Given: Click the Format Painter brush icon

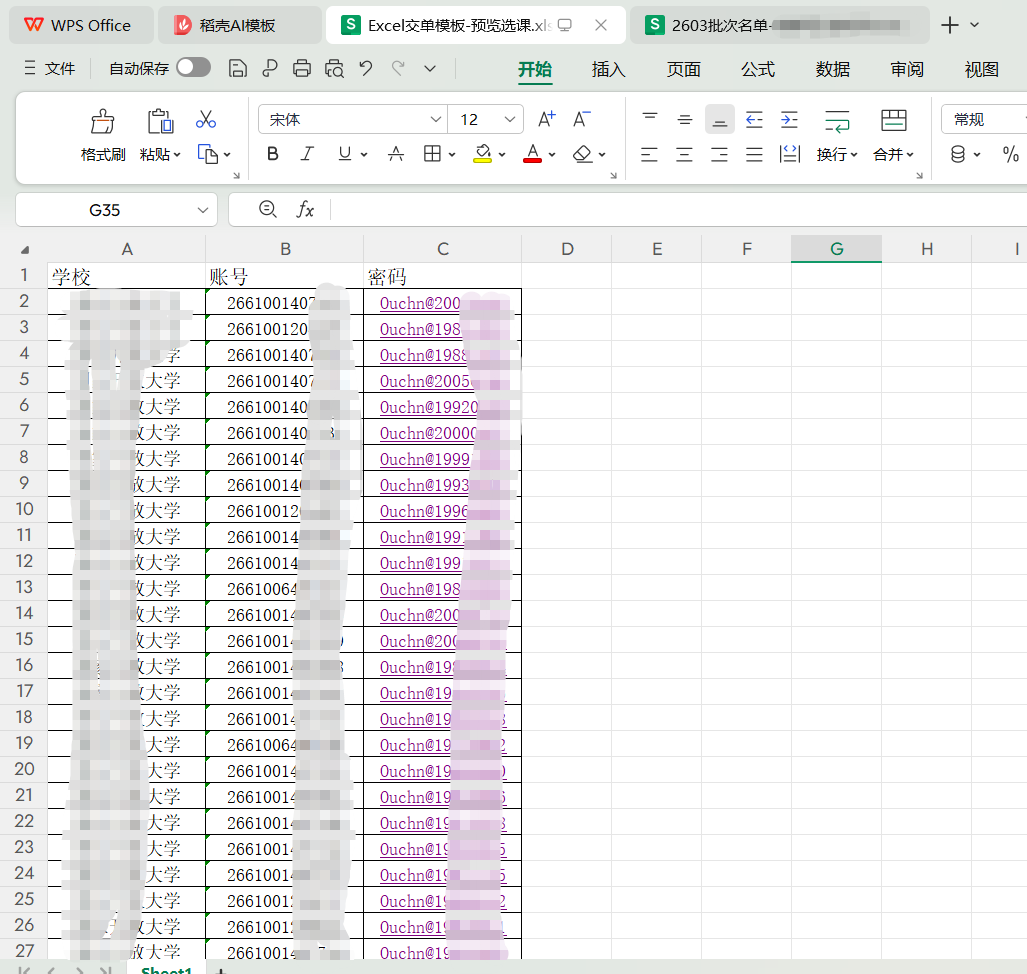Looking at the screenshot, I should tap(102, 121).
